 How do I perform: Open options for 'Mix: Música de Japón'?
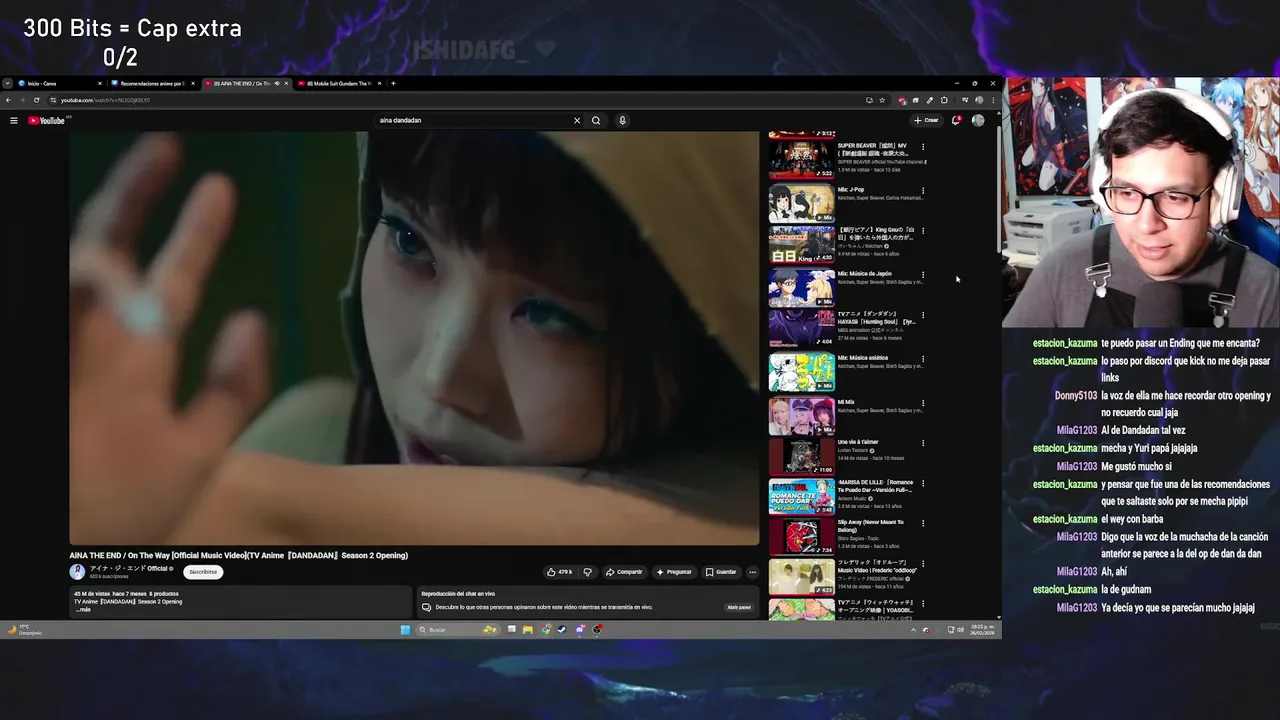click(x=923, y=274)
